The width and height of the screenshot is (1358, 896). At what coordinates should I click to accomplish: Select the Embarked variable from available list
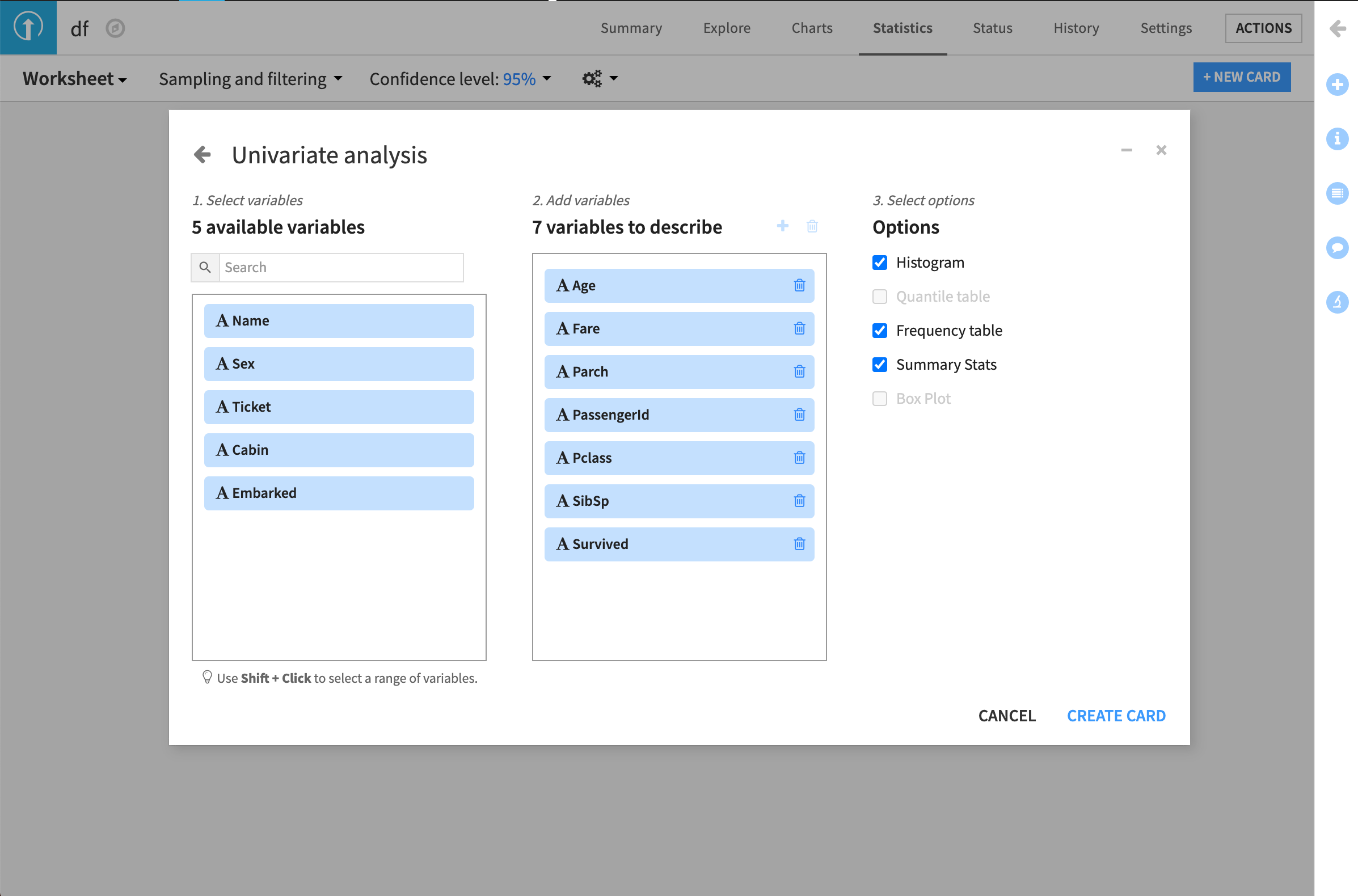(338, 493)
